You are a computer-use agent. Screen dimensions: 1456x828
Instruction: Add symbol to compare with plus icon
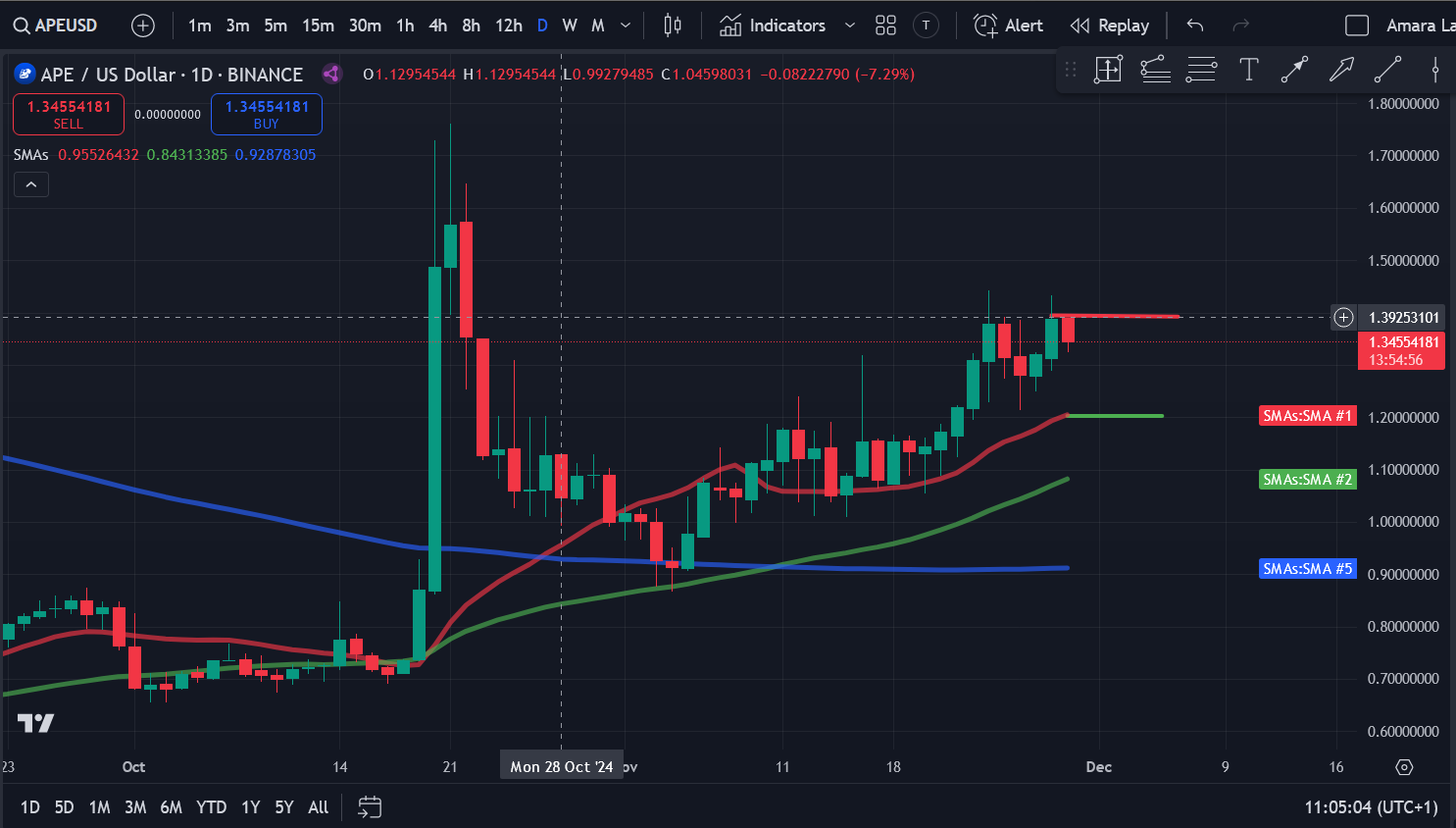point(143,26)
